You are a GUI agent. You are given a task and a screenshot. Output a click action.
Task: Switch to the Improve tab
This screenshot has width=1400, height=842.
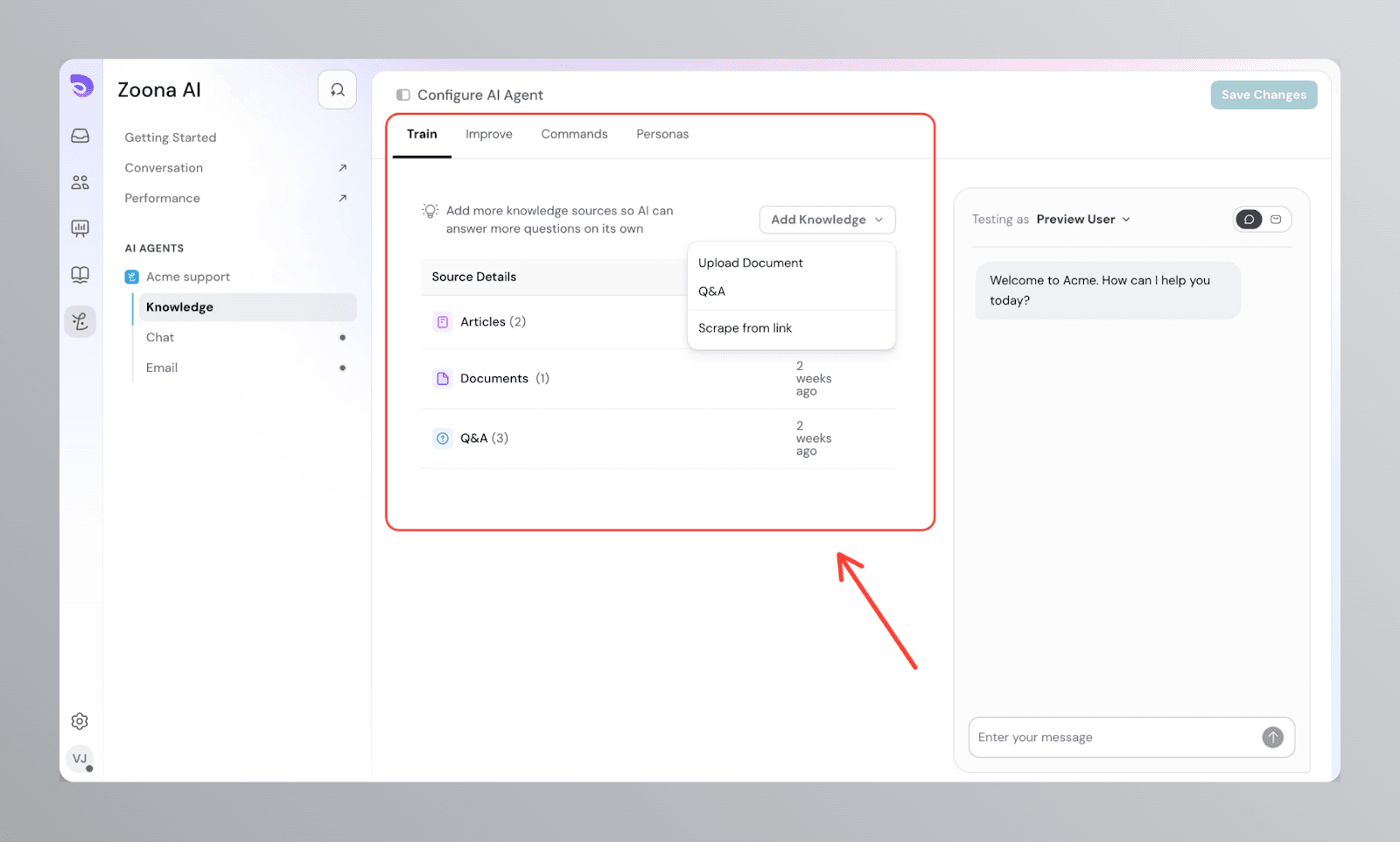click(489, 134)
